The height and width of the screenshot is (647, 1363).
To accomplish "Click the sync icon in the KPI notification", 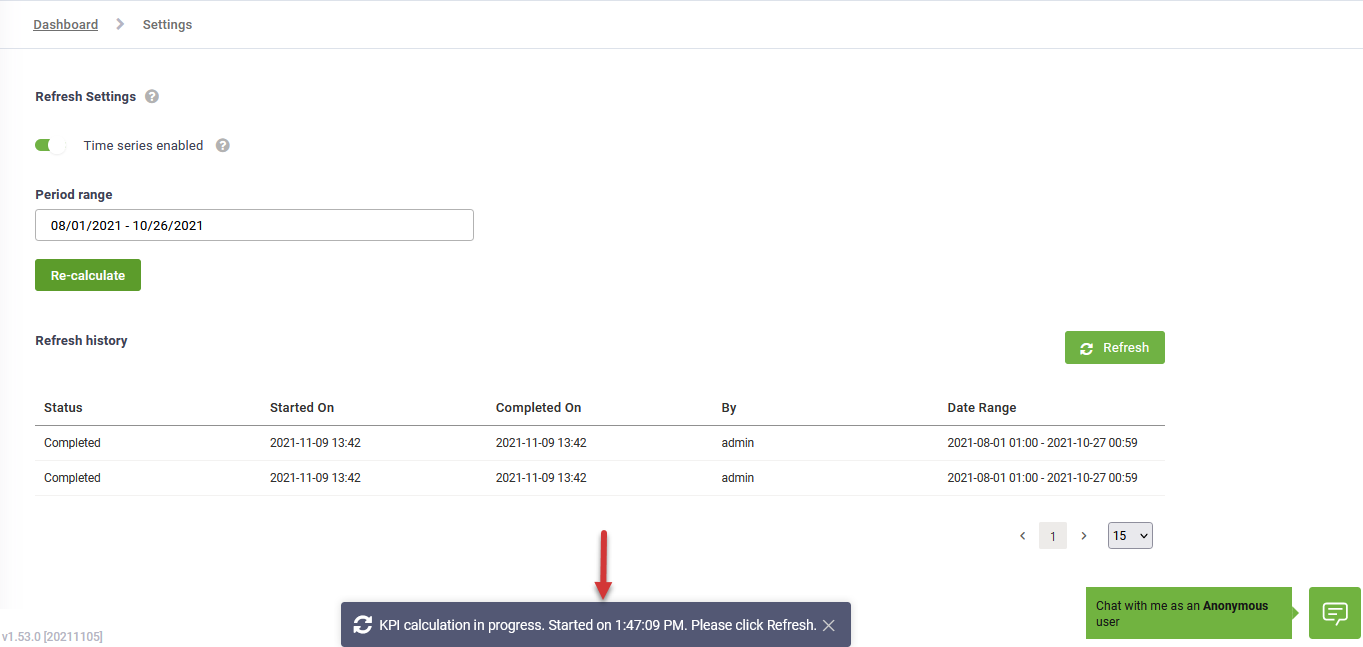I will (363, 624).
